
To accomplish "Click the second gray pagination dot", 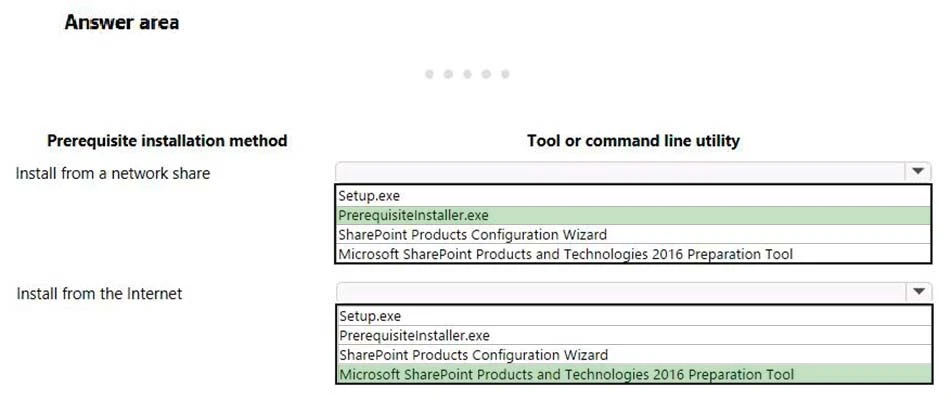I will [x=448, y=74].
